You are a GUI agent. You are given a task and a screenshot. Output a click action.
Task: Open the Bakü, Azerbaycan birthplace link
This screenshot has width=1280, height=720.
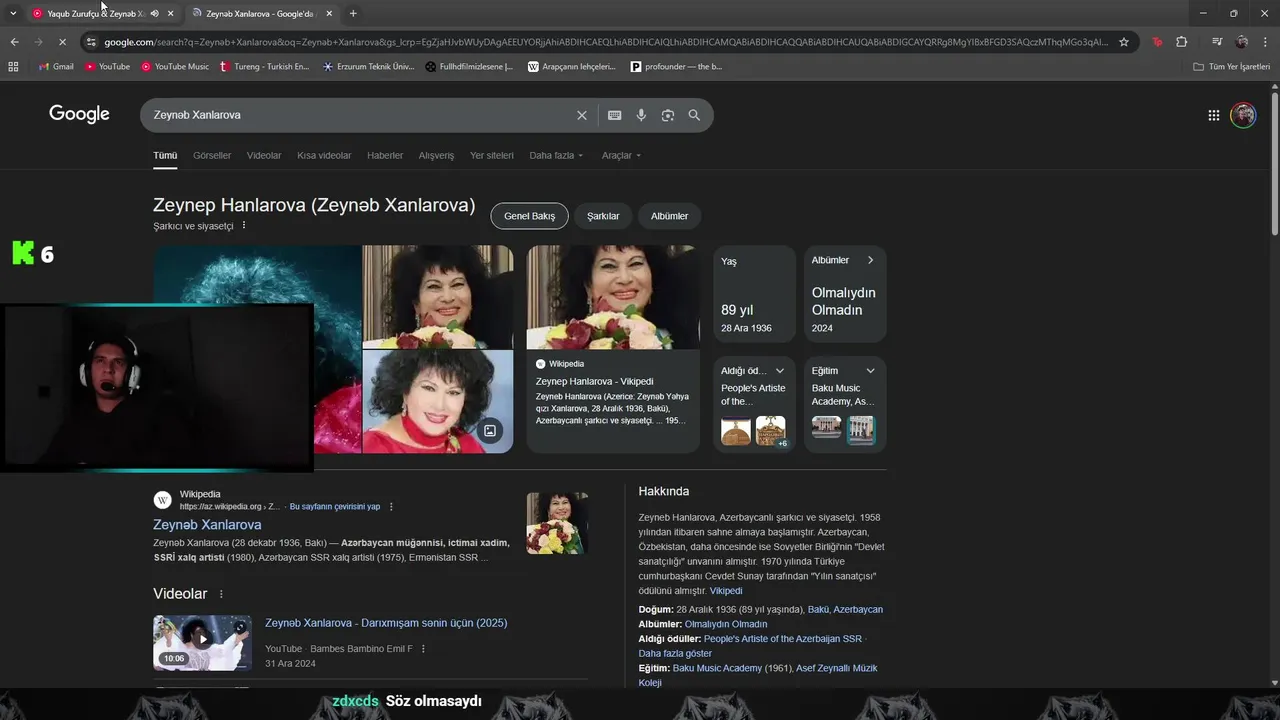[845, 610]
